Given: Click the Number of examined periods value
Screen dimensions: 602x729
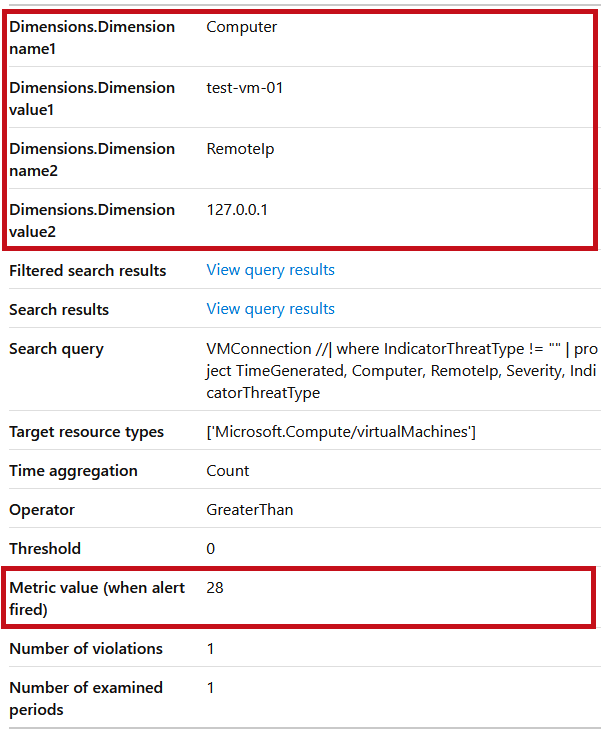Looking at the screenshot, I should [211, 688].
